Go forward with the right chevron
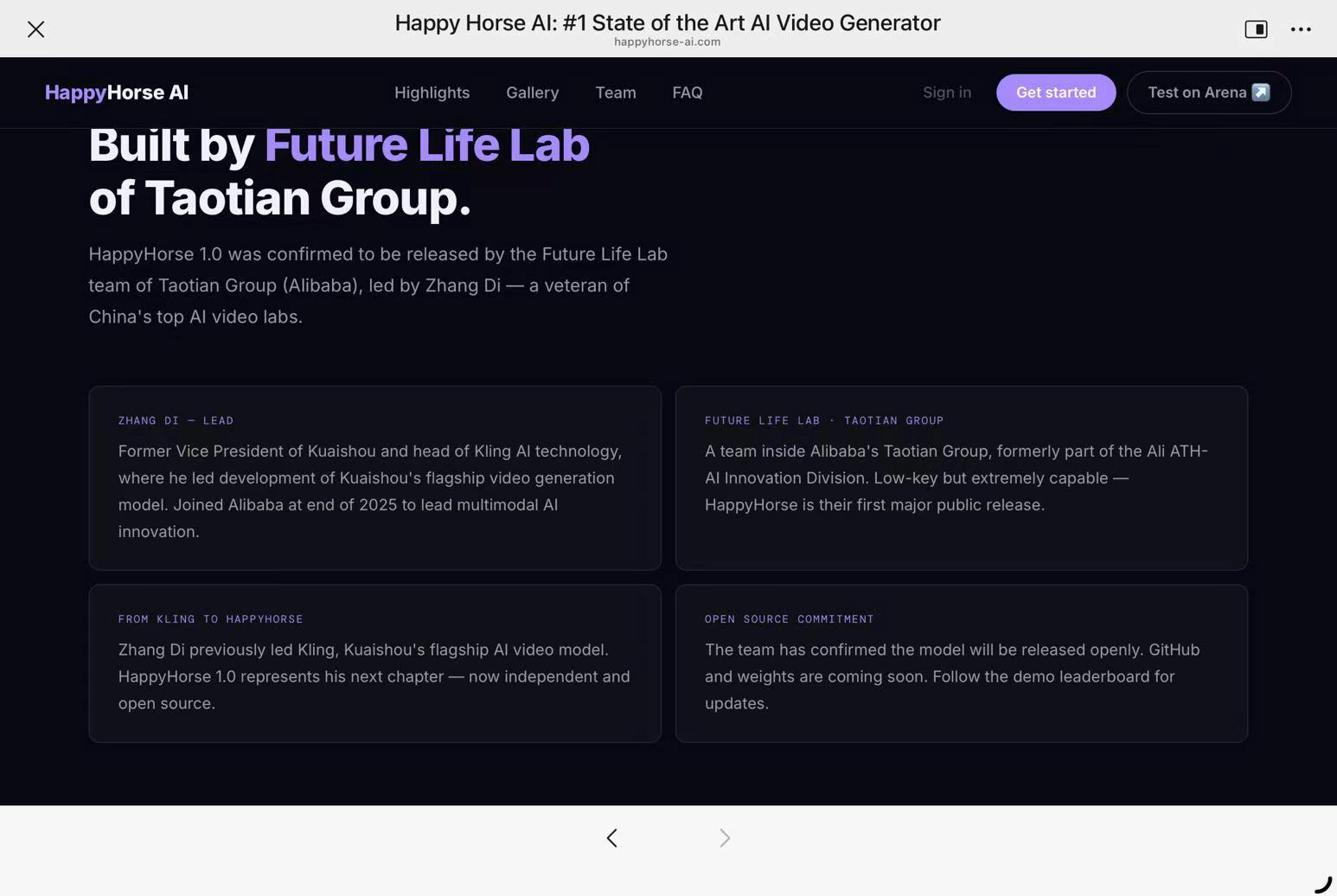This screenshot has height=896, width=1337. pyautogui.click(x=725, y=838)
